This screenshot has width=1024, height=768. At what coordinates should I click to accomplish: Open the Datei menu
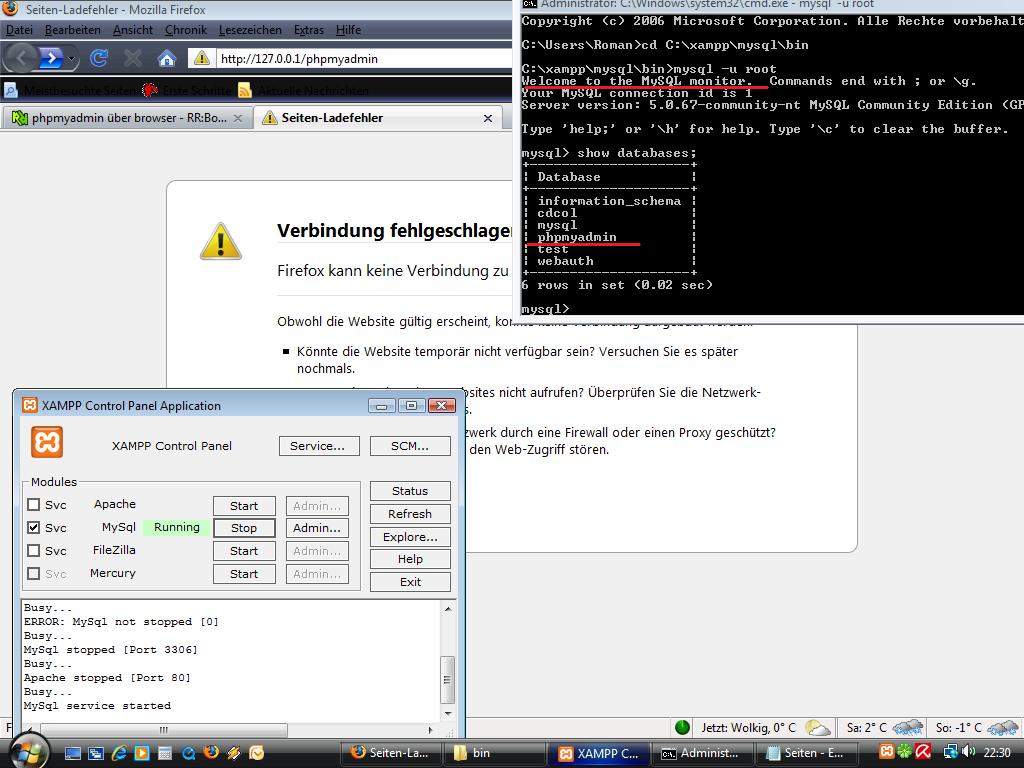pos(19,30)
